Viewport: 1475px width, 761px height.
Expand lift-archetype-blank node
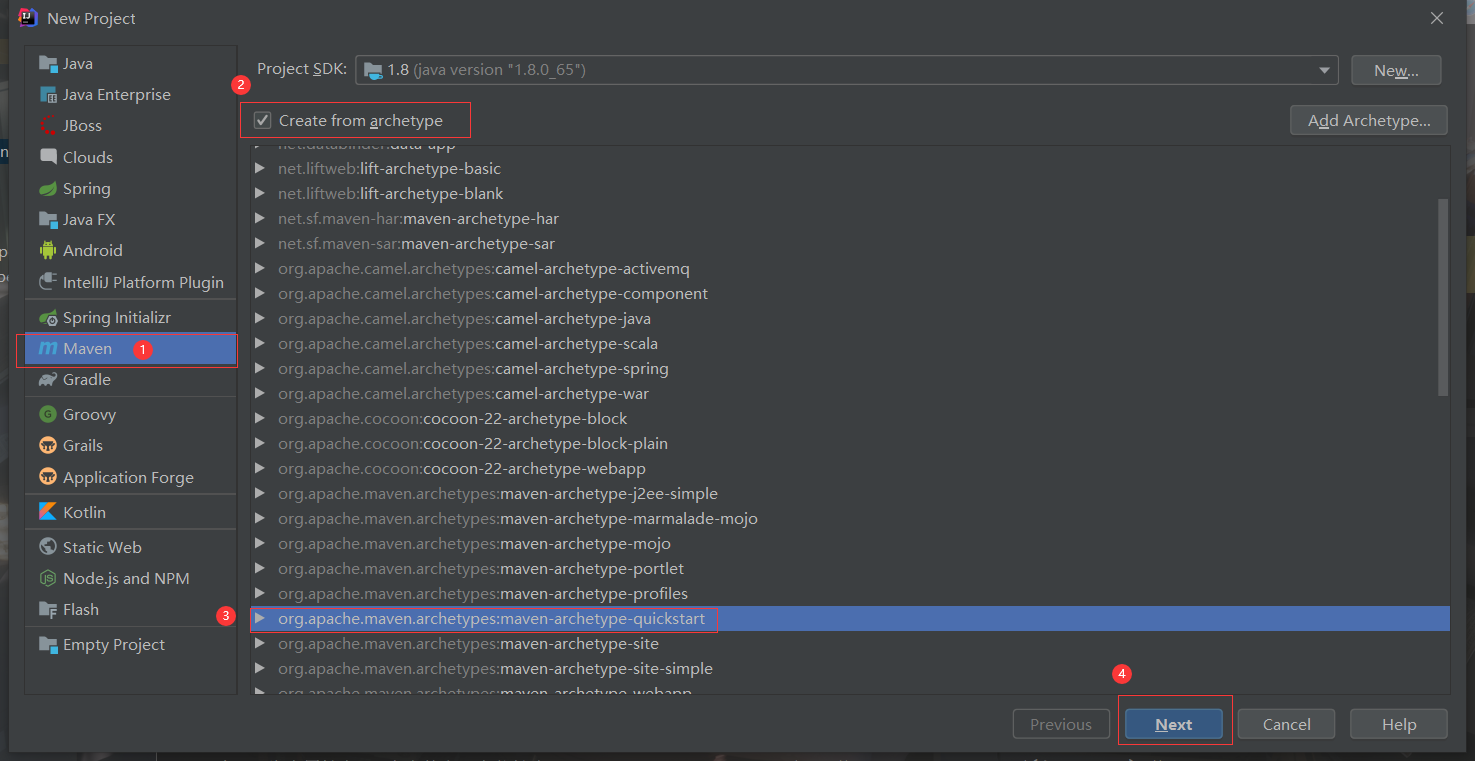coord(260,194)
